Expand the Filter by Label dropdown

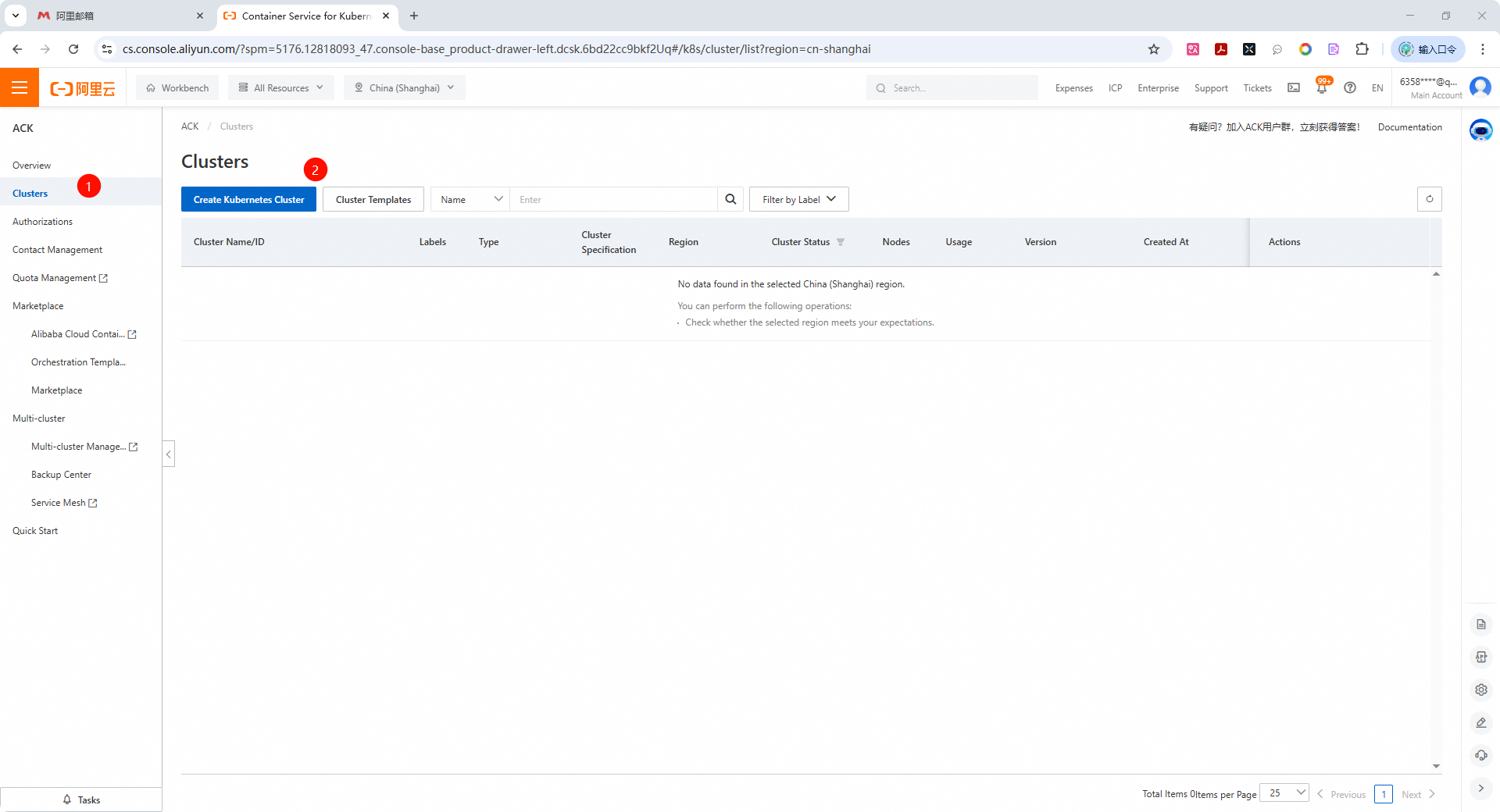coord(798,199)
